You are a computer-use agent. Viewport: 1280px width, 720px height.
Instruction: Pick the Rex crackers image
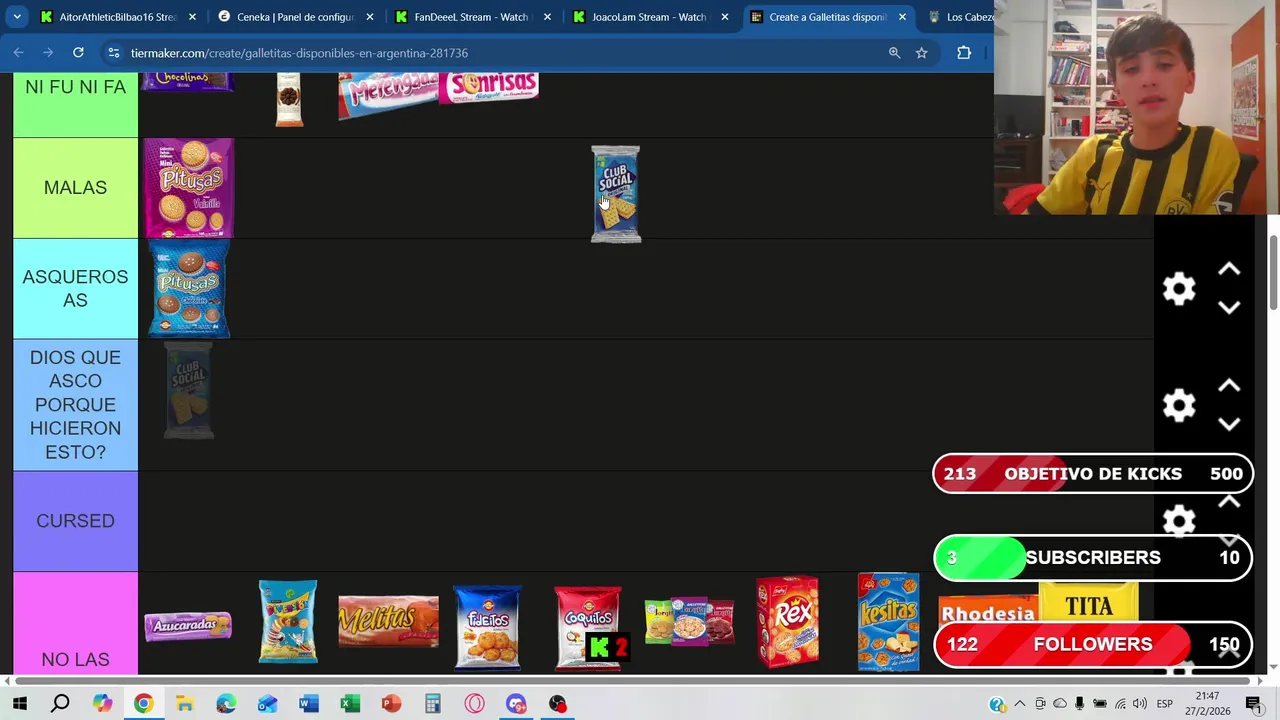tap(788, 621)
